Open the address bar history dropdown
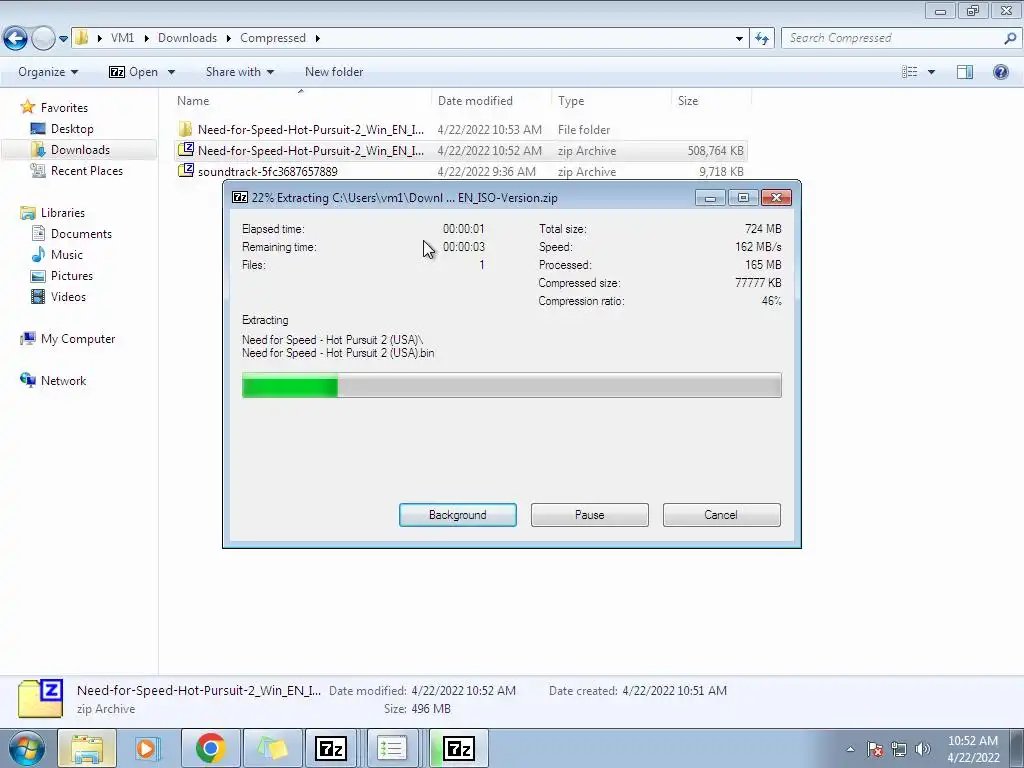 click(739, 39)
